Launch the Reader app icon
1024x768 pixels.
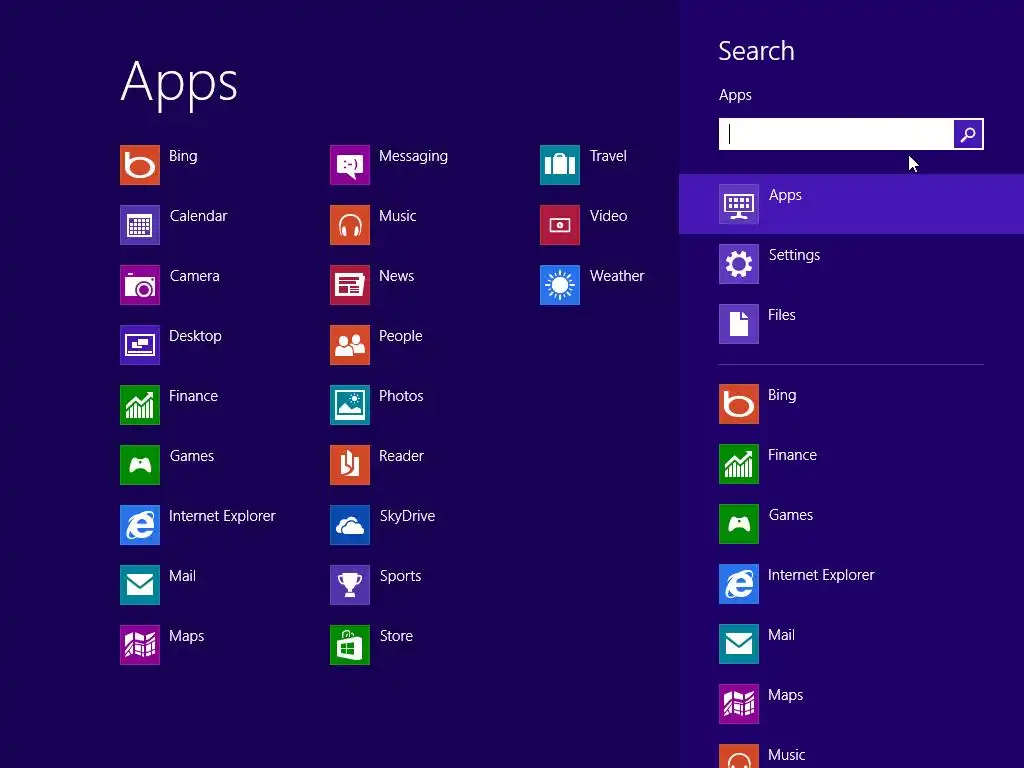(x=350, y=465)
